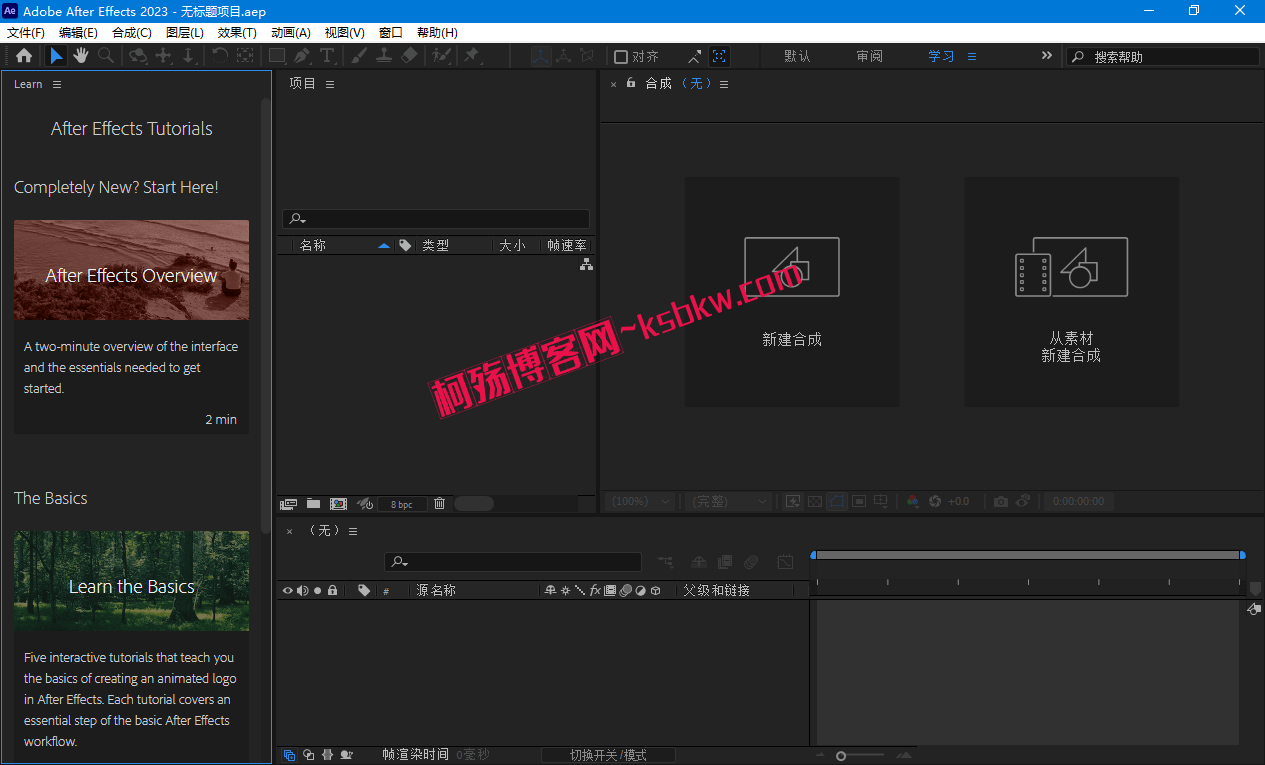This screenshot has width=1265, height=765.
Task: Open the Project search filter dropdown
Action: point(297,219)
